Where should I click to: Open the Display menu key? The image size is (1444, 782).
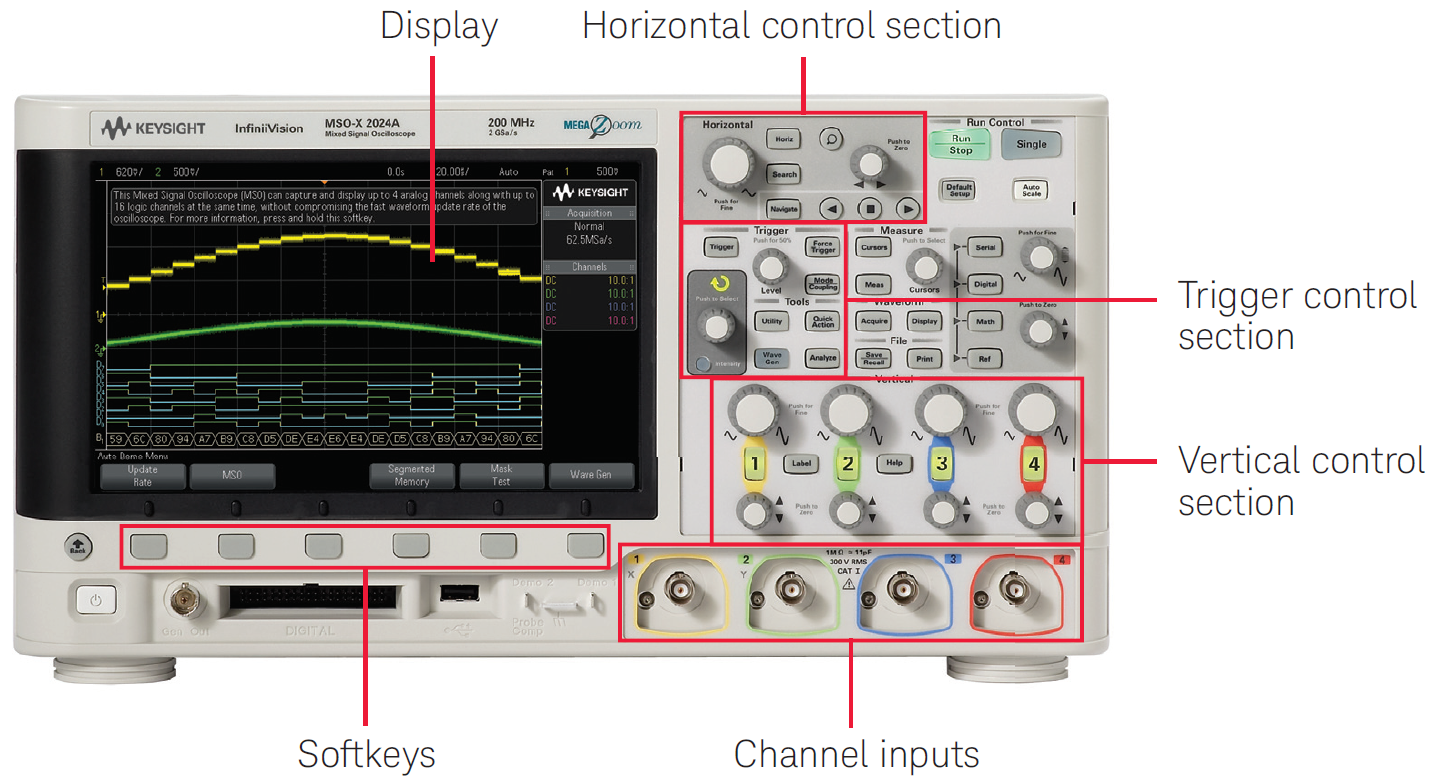(924, 321)
